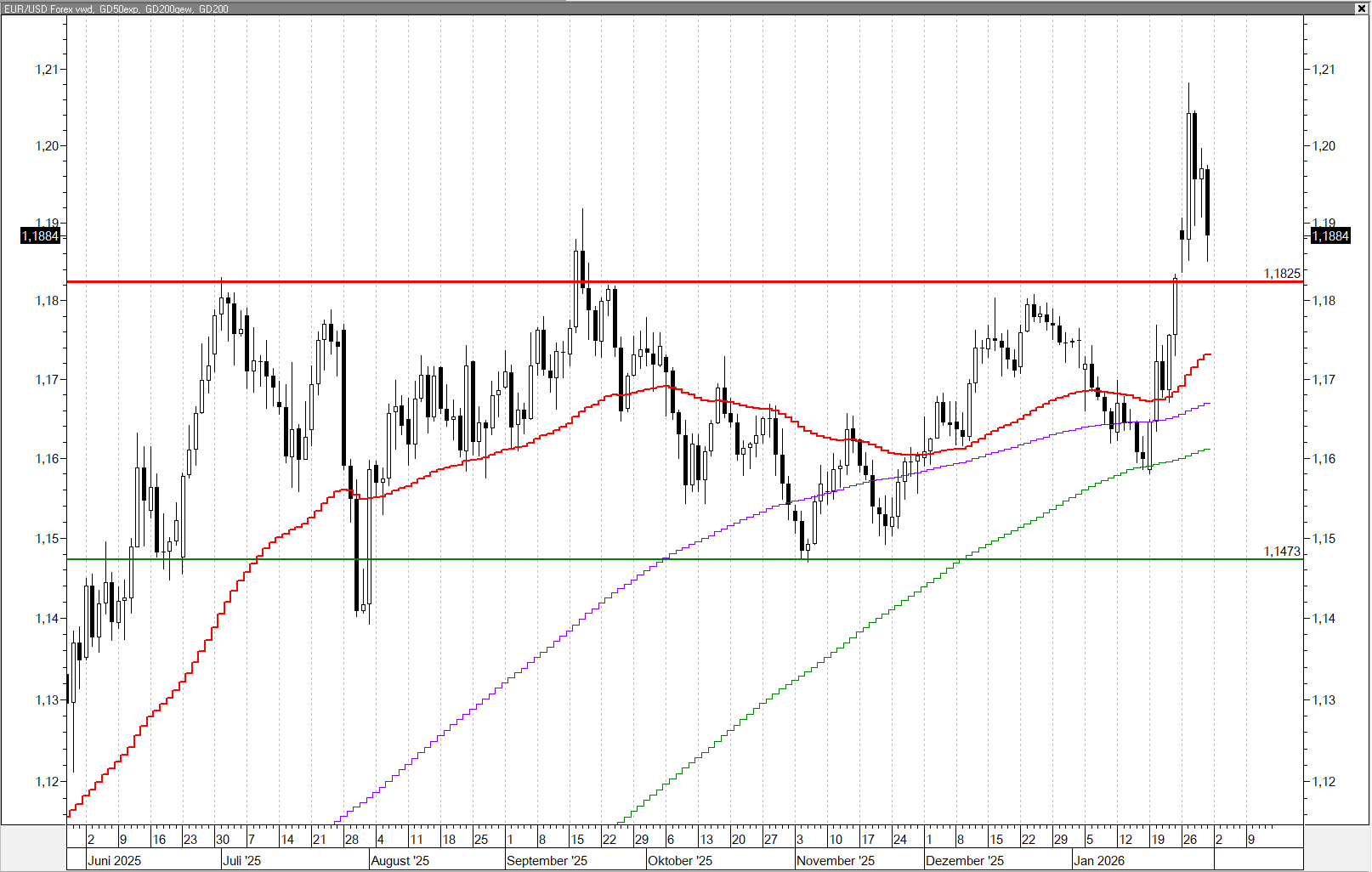Click the 1,14 label on right price axis
The image size is (1372, 872).
tap(1324, 619)
